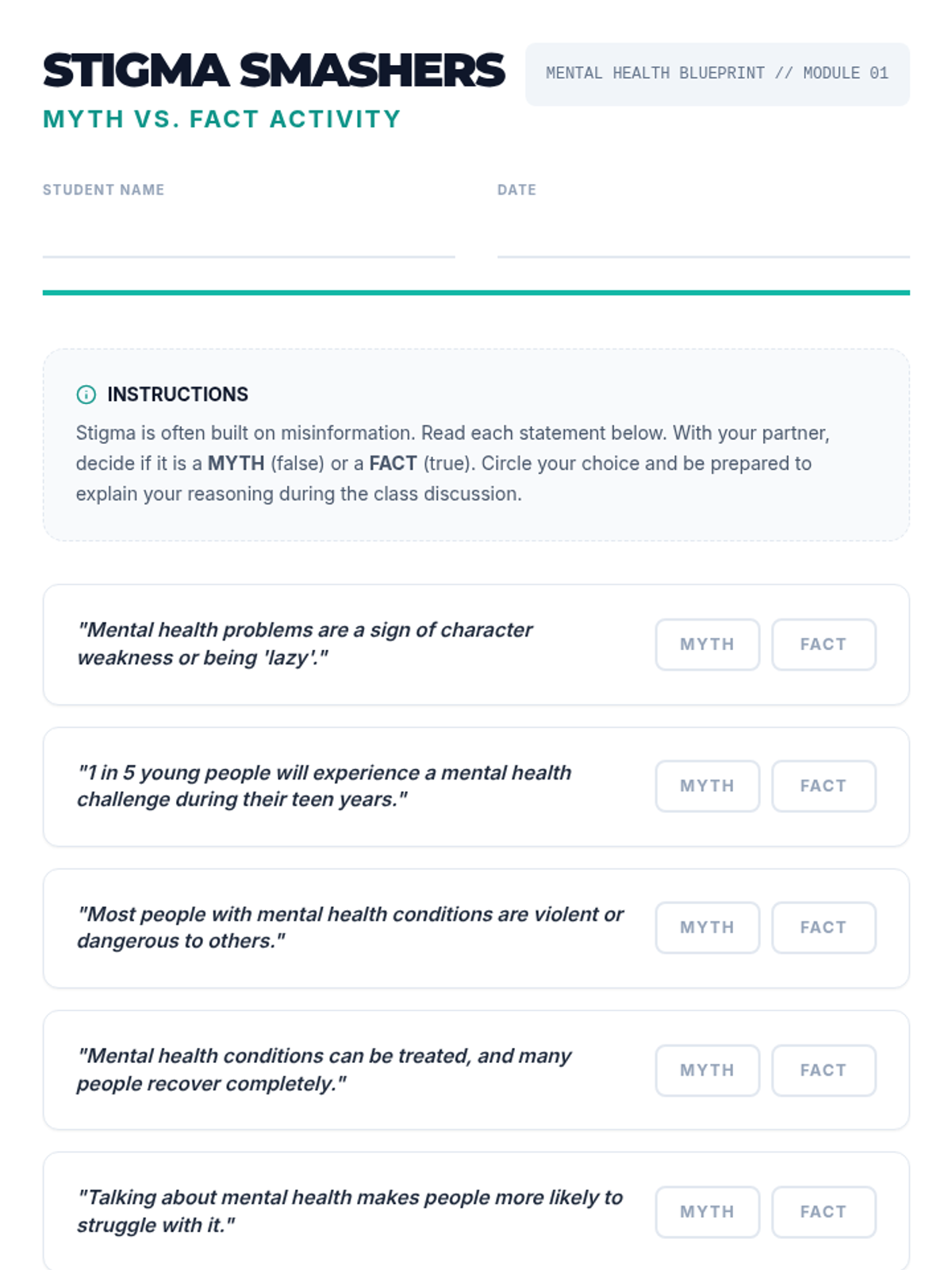Click the Stigma Smashers title
Screen dimensions: 952x1270
tap(274, 71)
